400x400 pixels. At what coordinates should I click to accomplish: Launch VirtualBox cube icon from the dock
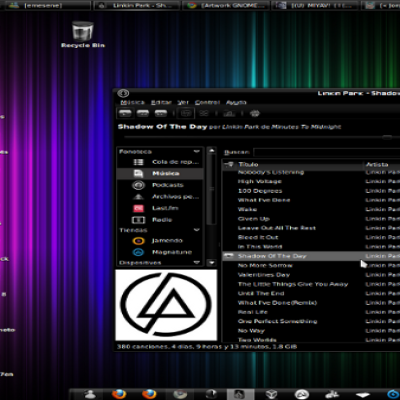click(x=271, y=394)
